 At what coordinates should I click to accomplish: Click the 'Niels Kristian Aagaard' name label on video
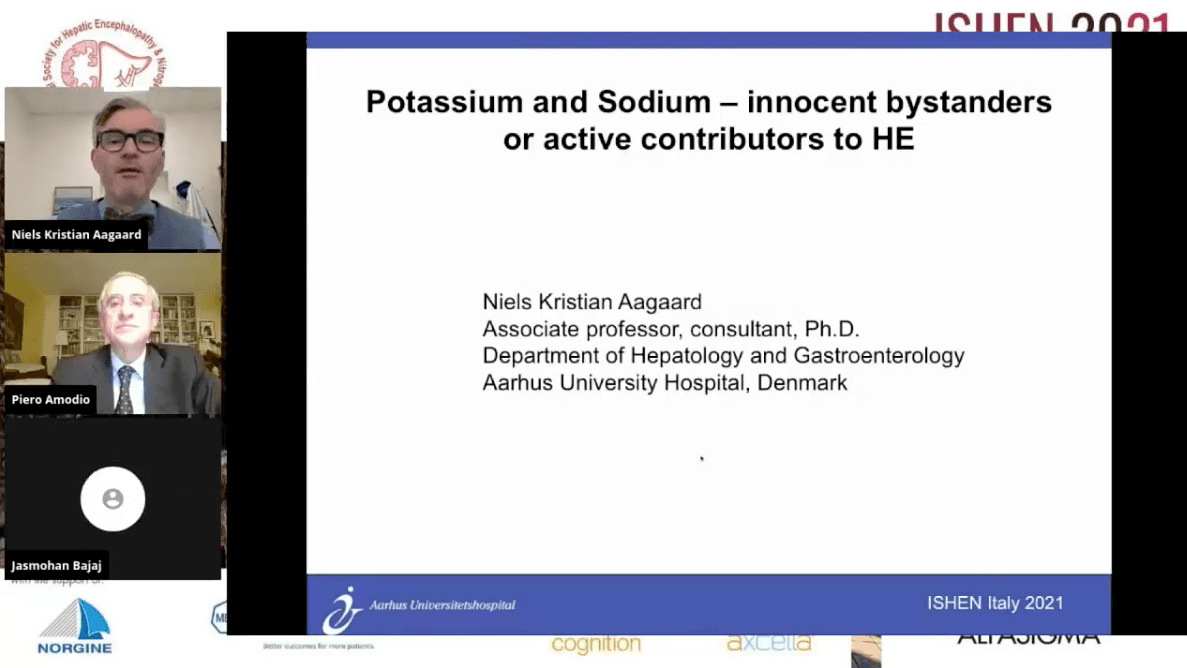pos(76,235)
